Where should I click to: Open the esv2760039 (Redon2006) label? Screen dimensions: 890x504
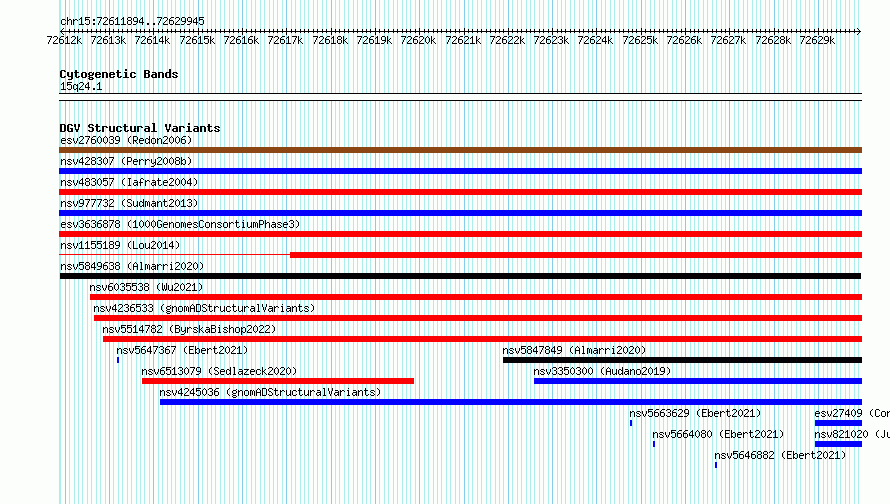tap(126, 140)
